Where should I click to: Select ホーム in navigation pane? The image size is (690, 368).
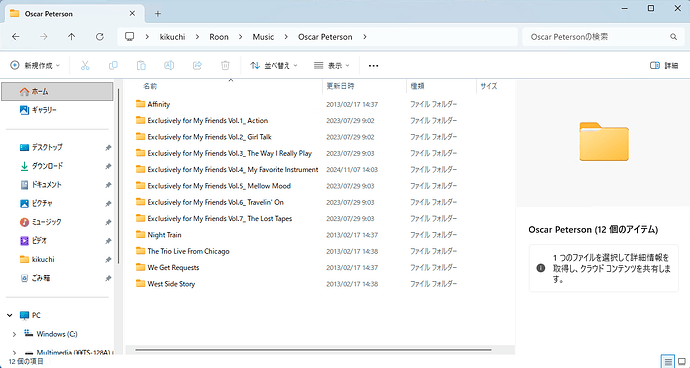58,92
